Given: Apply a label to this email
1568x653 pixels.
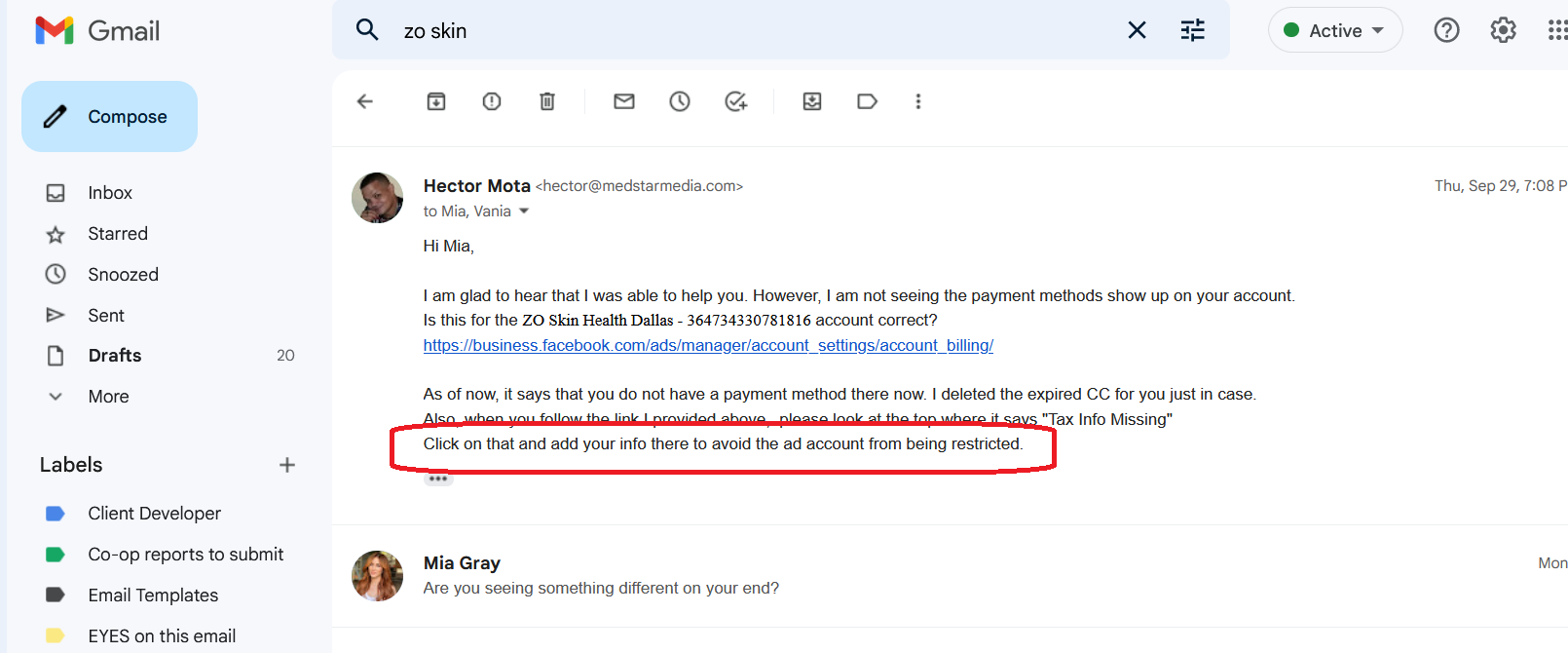Looking at the screenshot, I should click(867, 101).
